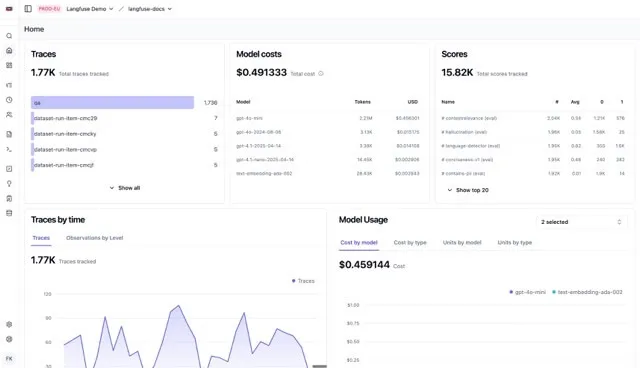Image resolution: width=640 pixels, height=368 pixels.
Task: Click the Home page title
Action: pos(34,29)
